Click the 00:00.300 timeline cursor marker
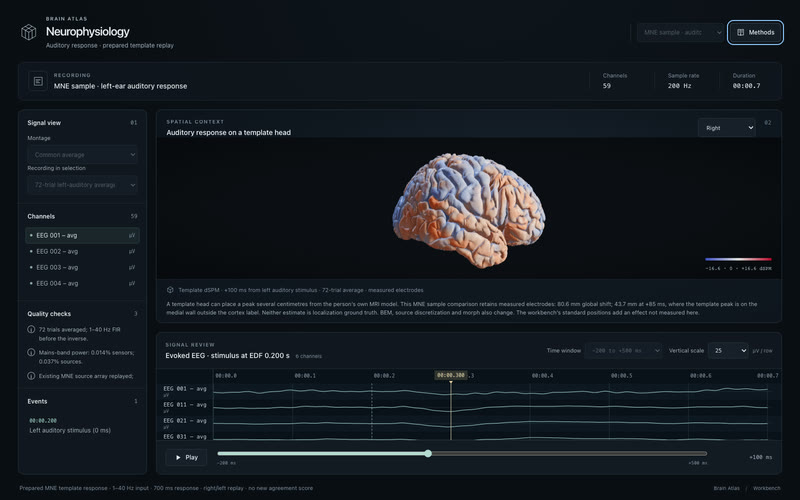The image size is (800, 500). 451,375
